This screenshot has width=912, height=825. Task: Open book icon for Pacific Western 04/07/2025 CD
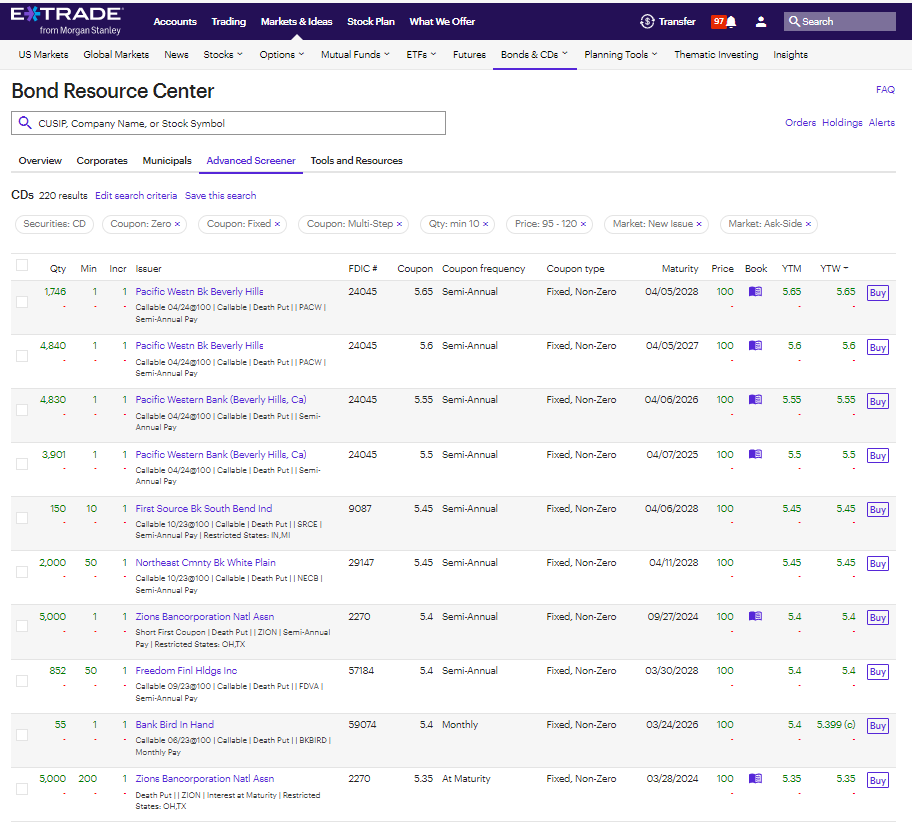tap(755, 454)
